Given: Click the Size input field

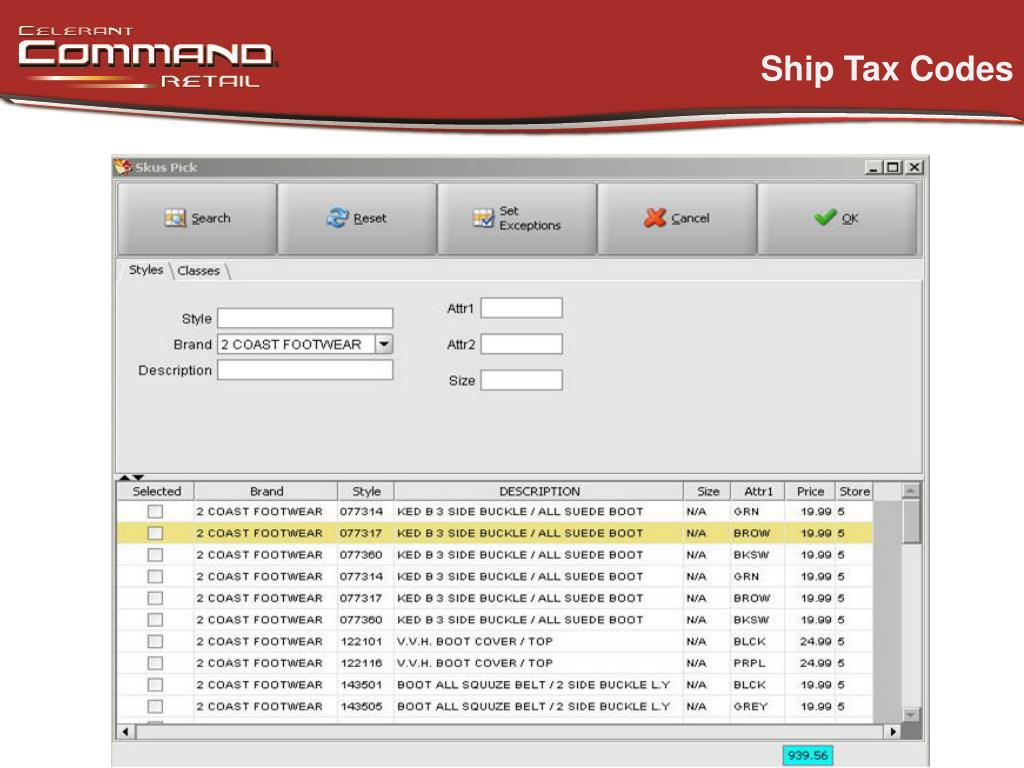Looking at the screenshot, I should click(x=521, y=380).
